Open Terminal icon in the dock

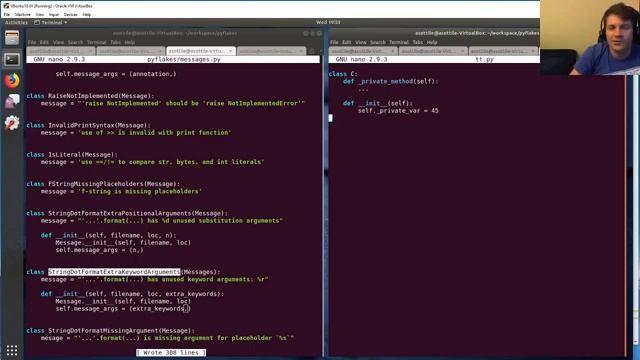click(12, 60)
